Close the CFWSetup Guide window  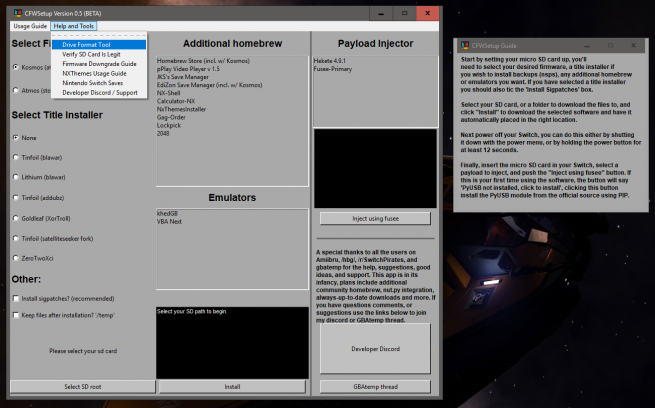[632, 47]
